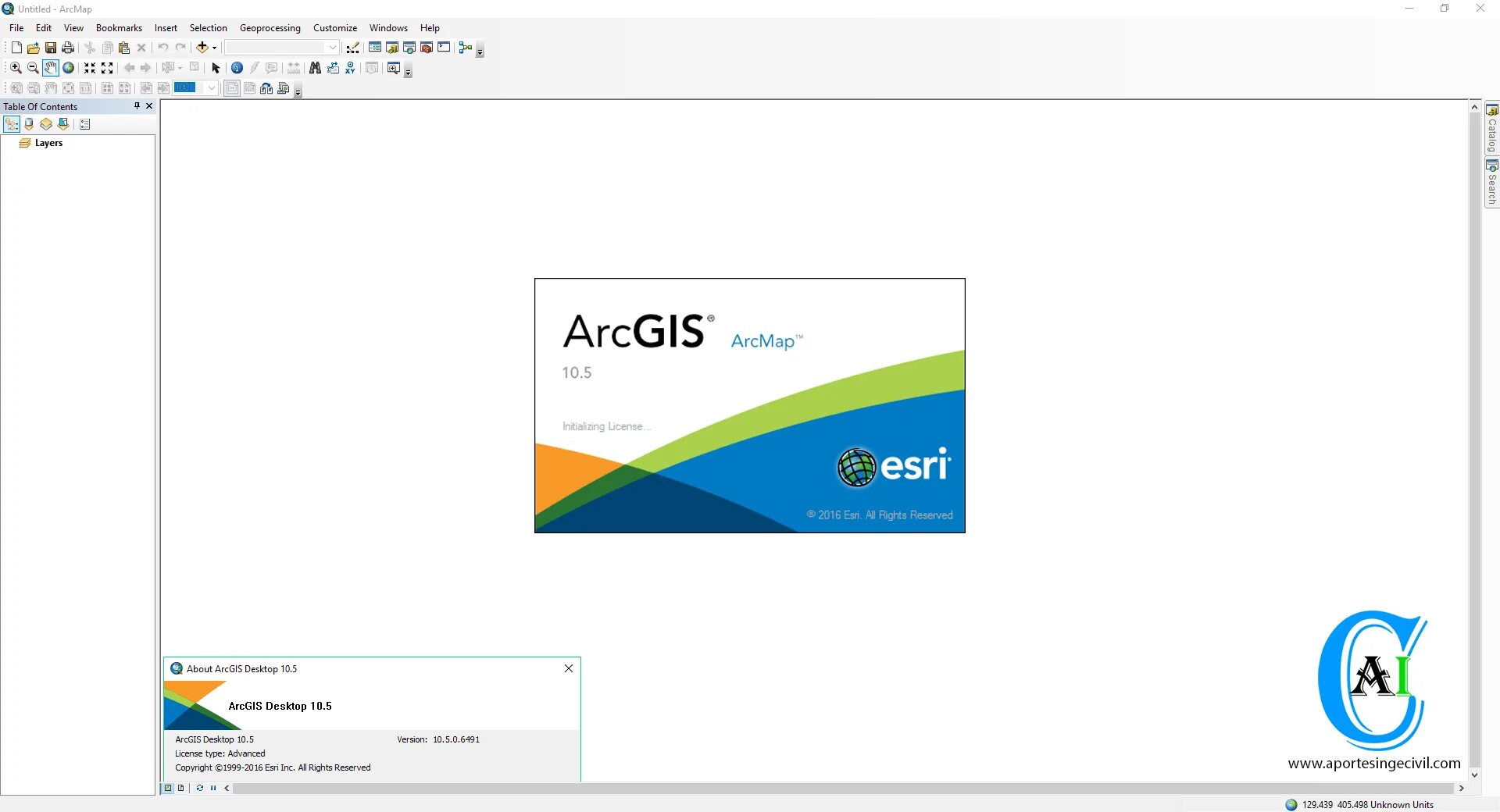
Task: Toggle auto-hide pin on Table Of Contents
Action: tap(137, 106)
